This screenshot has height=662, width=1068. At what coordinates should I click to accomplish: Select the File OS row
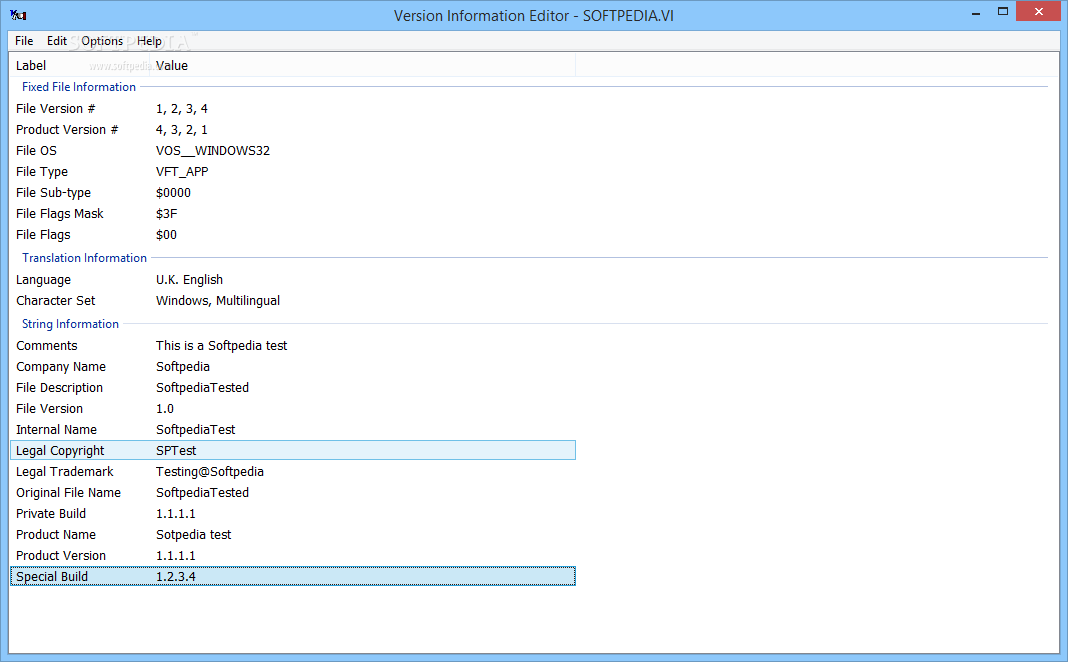pyautogui.click(x=293, y=151)
